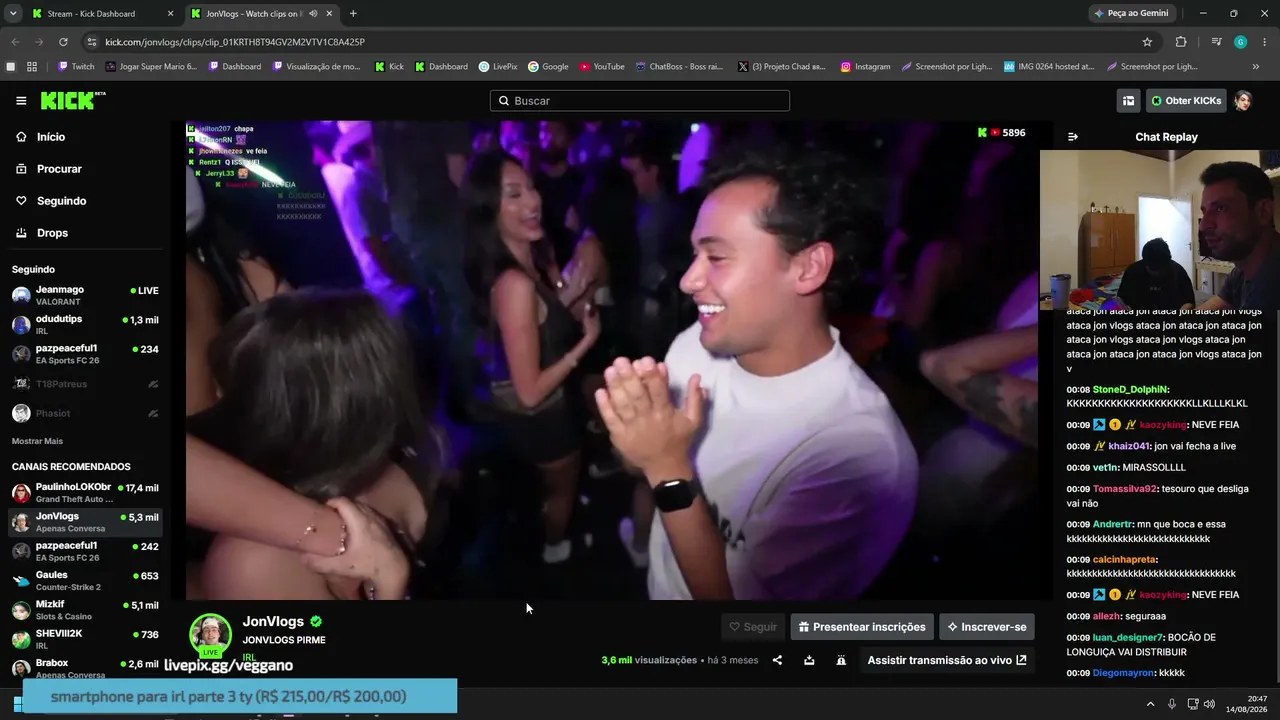
Task: Bookmark this page with the star
Action: 1147,42
